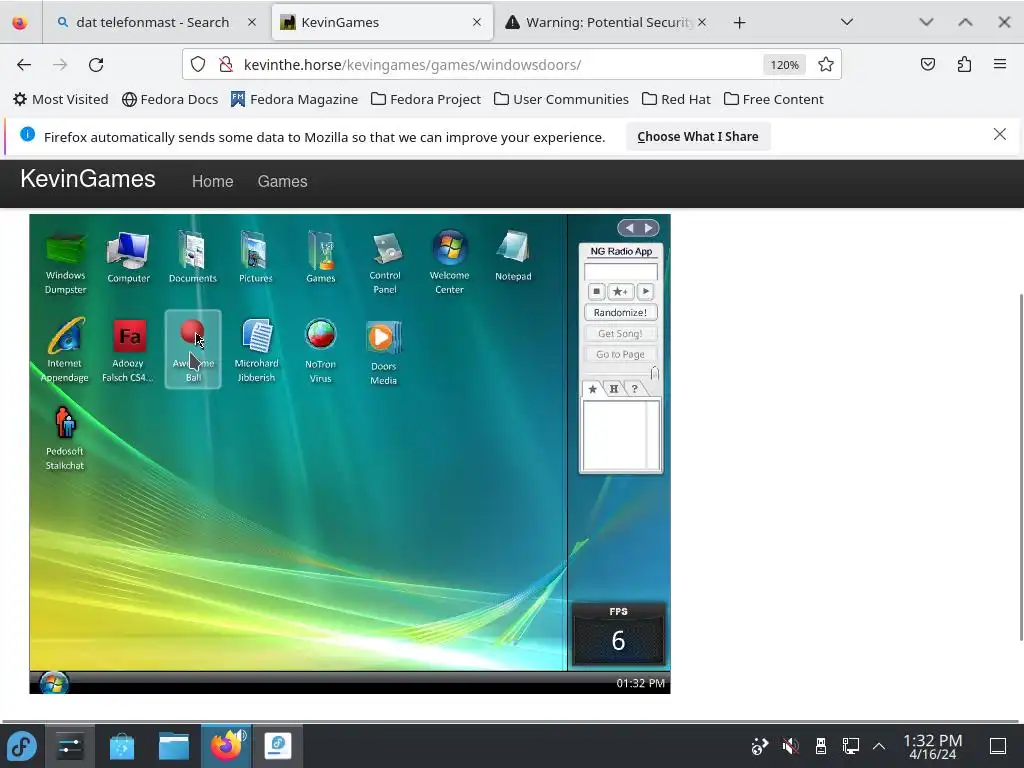This screenshot has height=768, width=1024.
Task: Open the Pictures desktop icon
Action: tap(255, 258)
